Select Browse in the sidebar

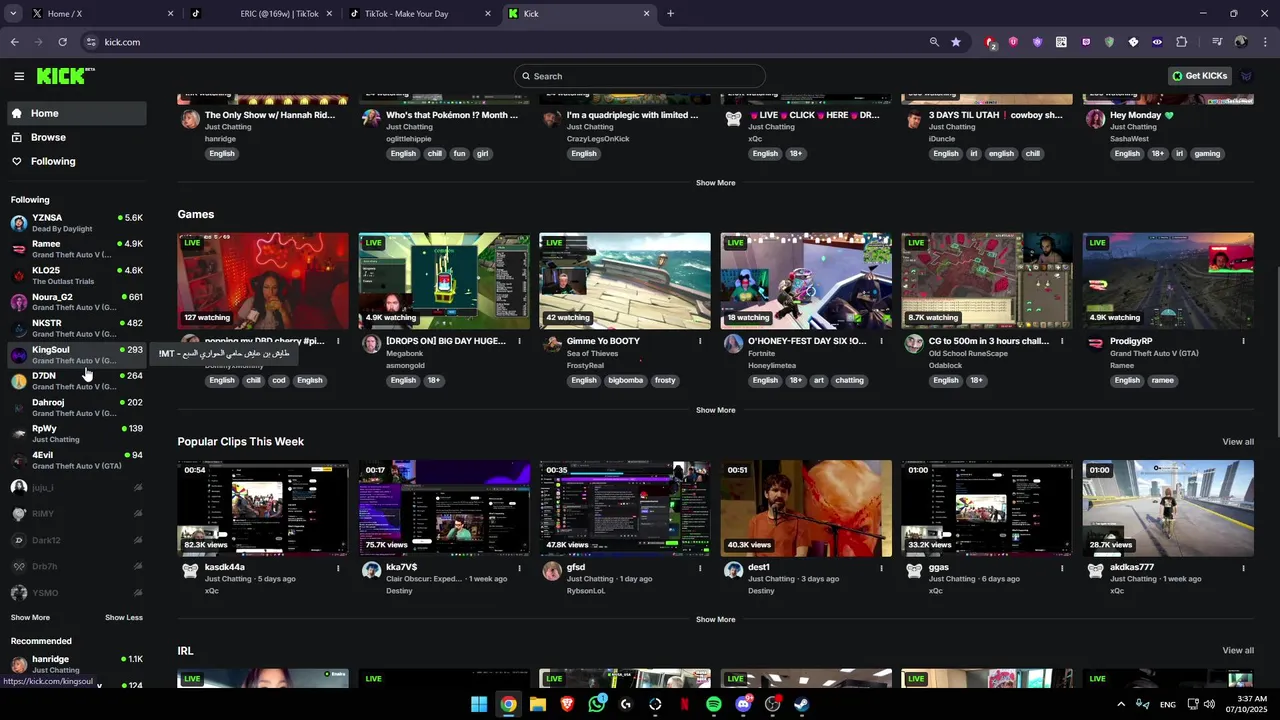coord(75,137)
